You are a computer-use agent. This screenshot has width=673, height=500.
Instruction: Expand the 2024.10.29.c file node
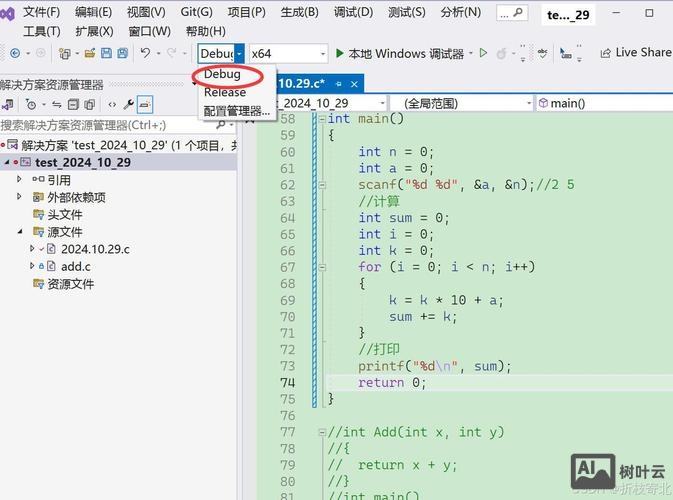pyautogui.click(x=32, y=248)
